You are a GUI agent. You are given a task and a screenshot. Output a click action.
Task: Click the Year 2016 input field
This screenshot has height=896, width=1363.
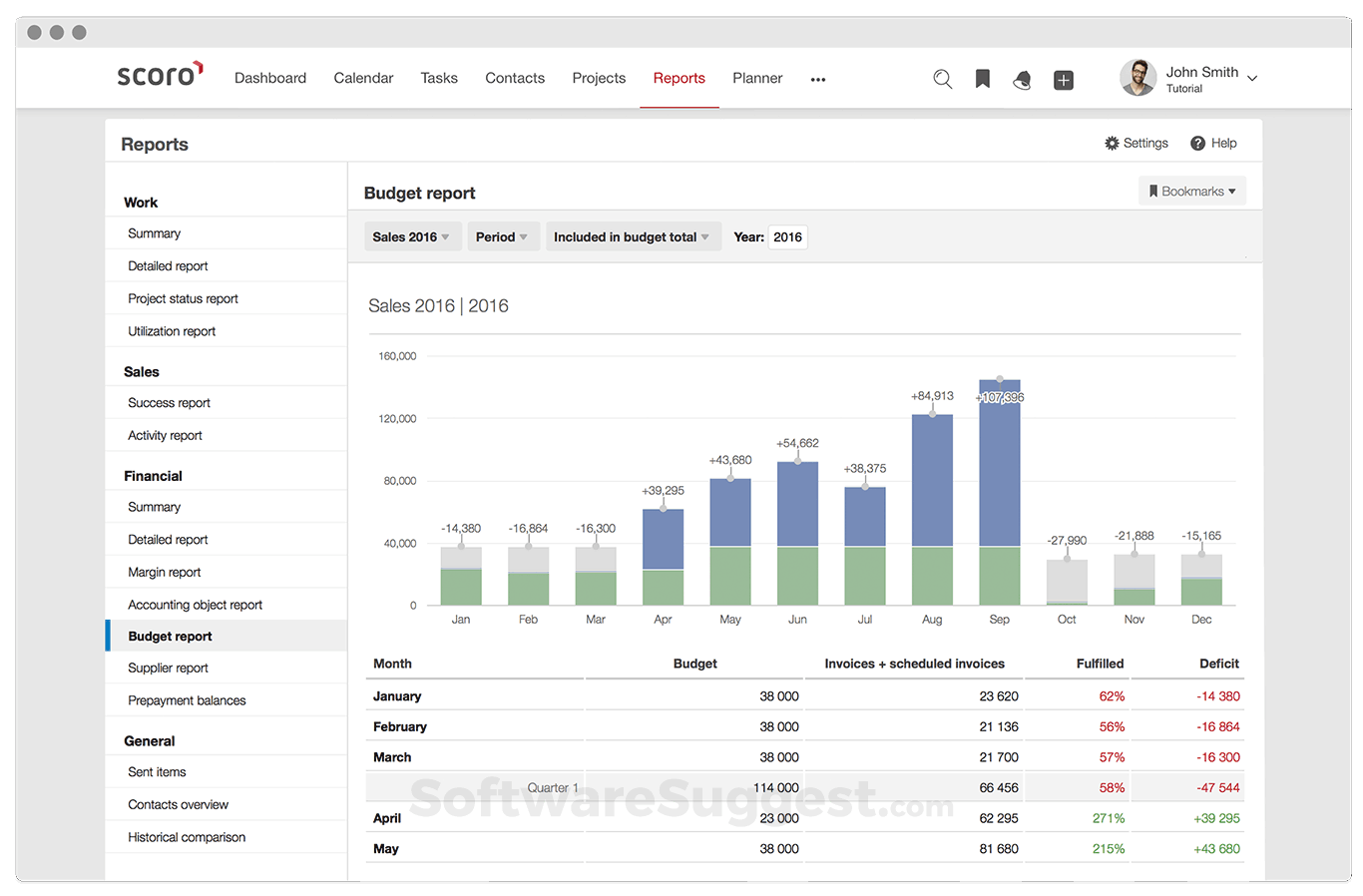click(x=787, y=237)
